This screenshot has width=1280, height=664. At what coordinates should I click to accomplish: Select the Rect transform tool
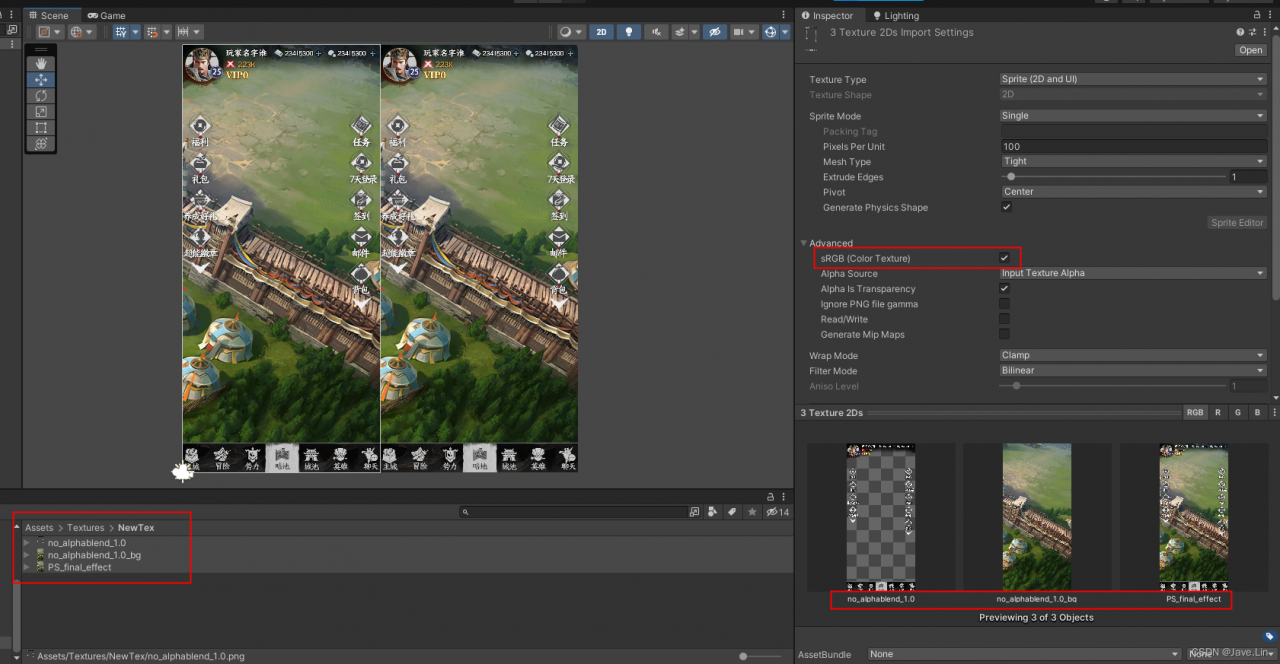tap(41, 127)
